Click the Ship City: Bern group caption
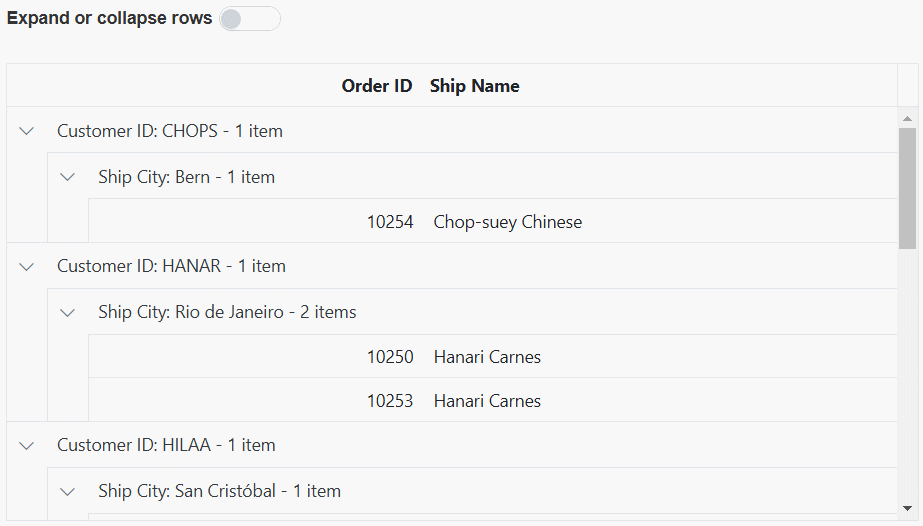Screen dimensions: 923x526 (186, 177)
